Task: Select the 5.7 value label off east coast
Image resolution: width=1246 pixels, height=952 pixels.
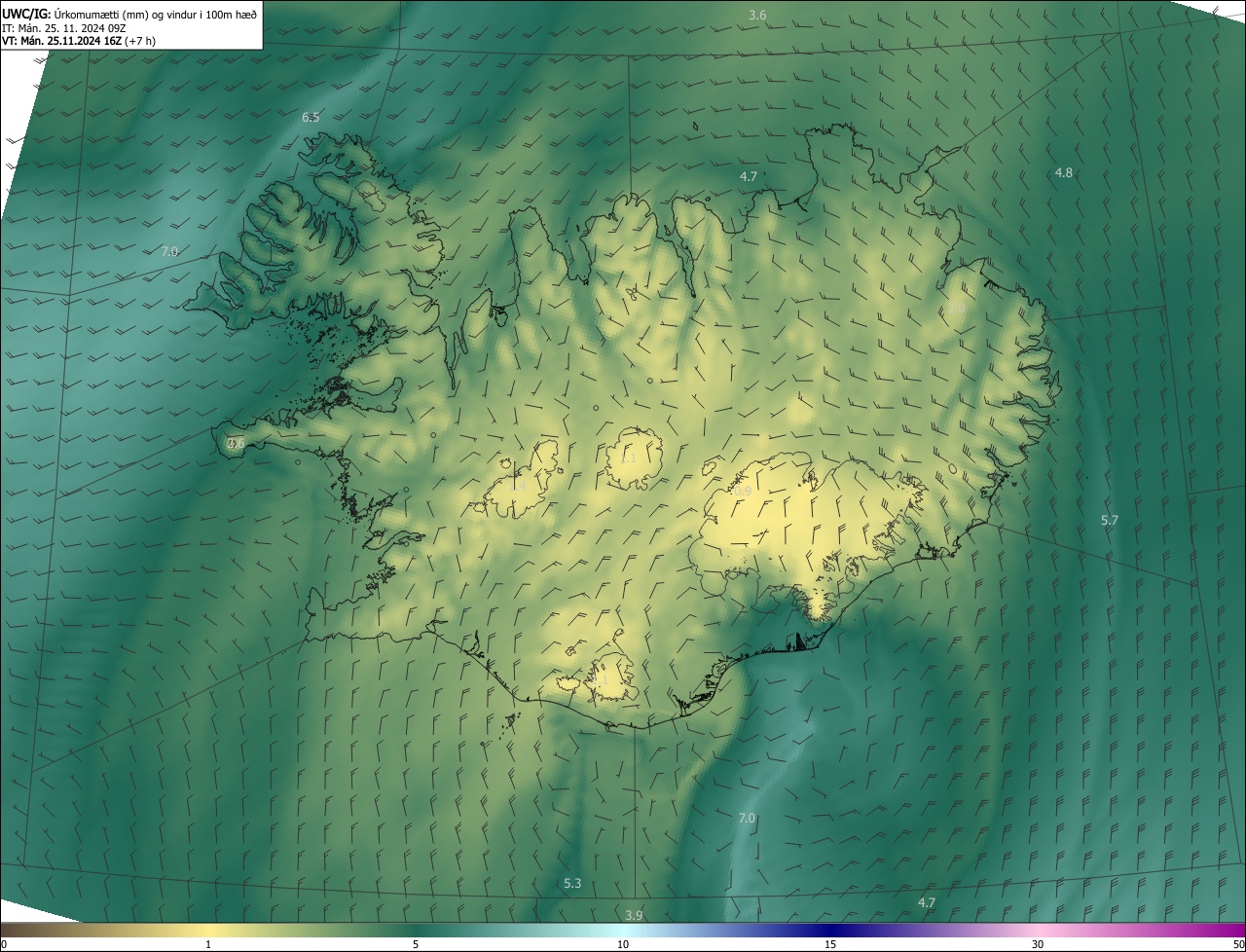Action: point(1110,520)
